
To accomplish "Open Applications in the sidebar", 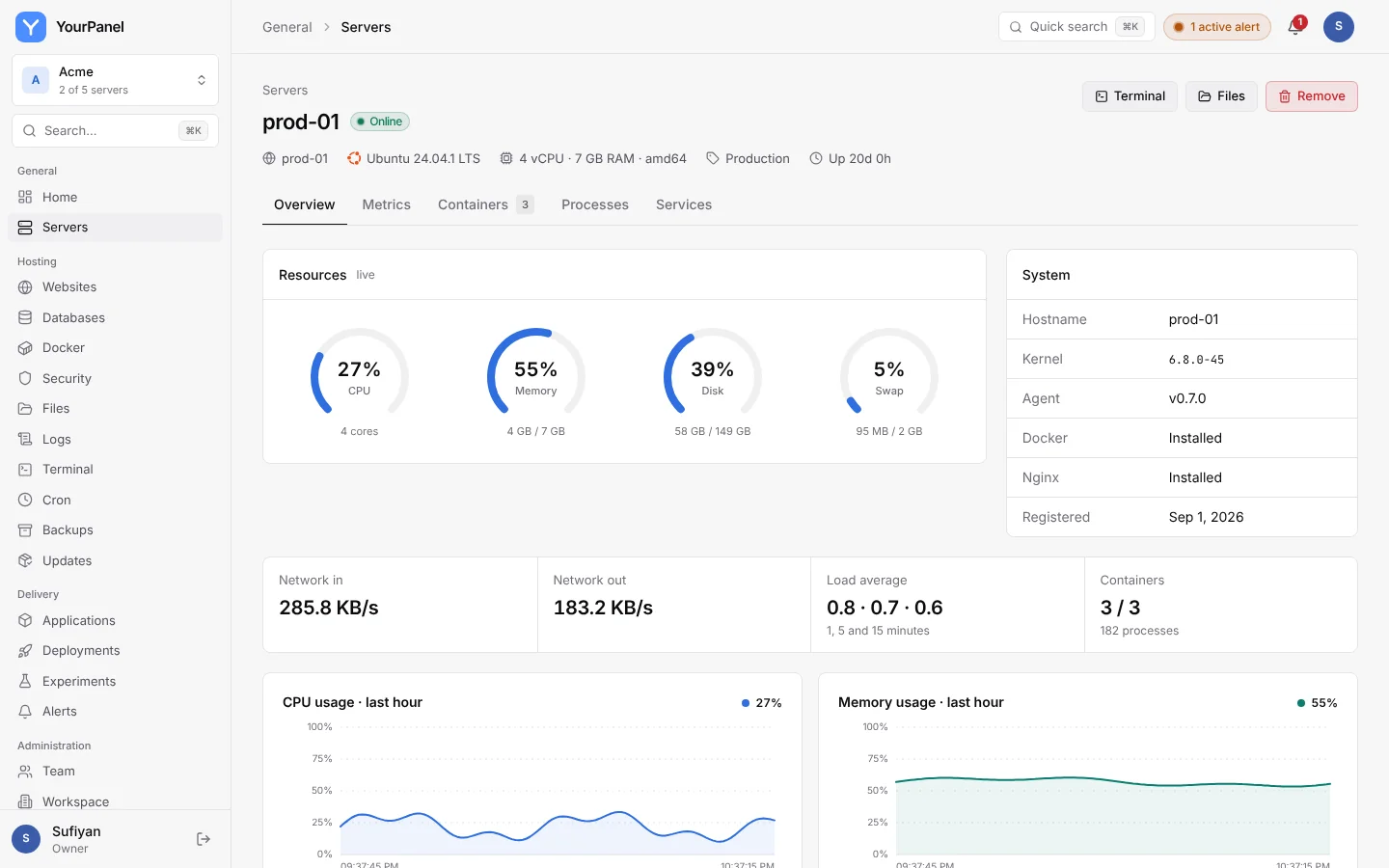I will point(115,621).
